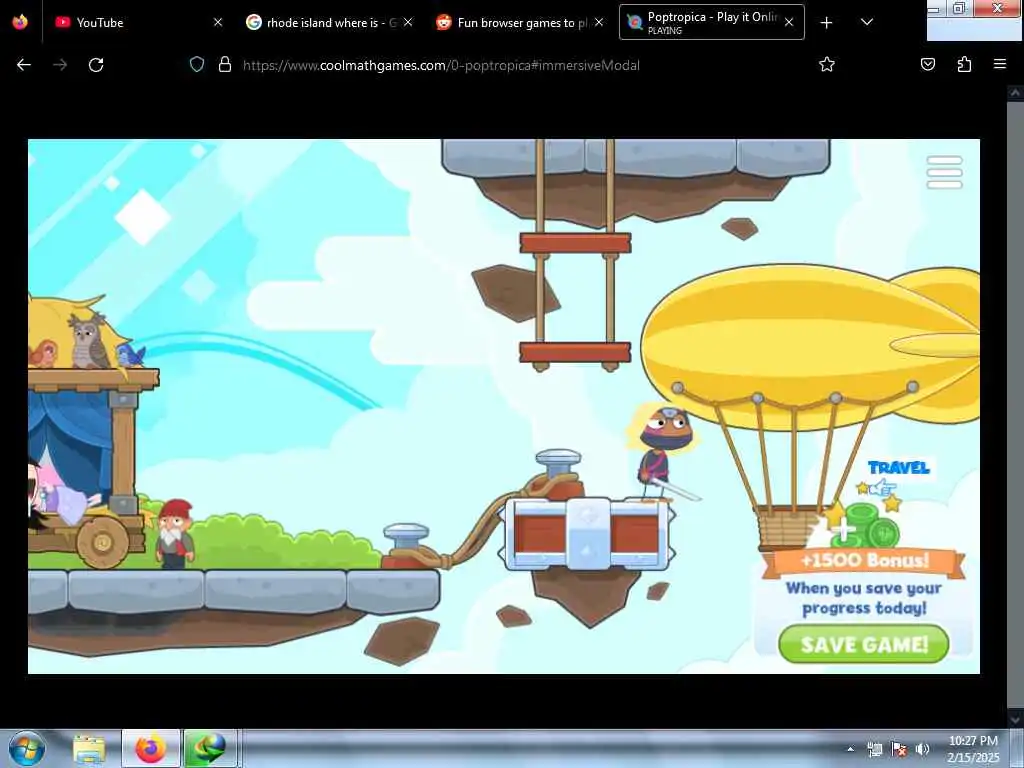Image resolution: width=1024 pixels, height=768 pixels.
Task: Close the rhode island search tab
Action: 408,22
